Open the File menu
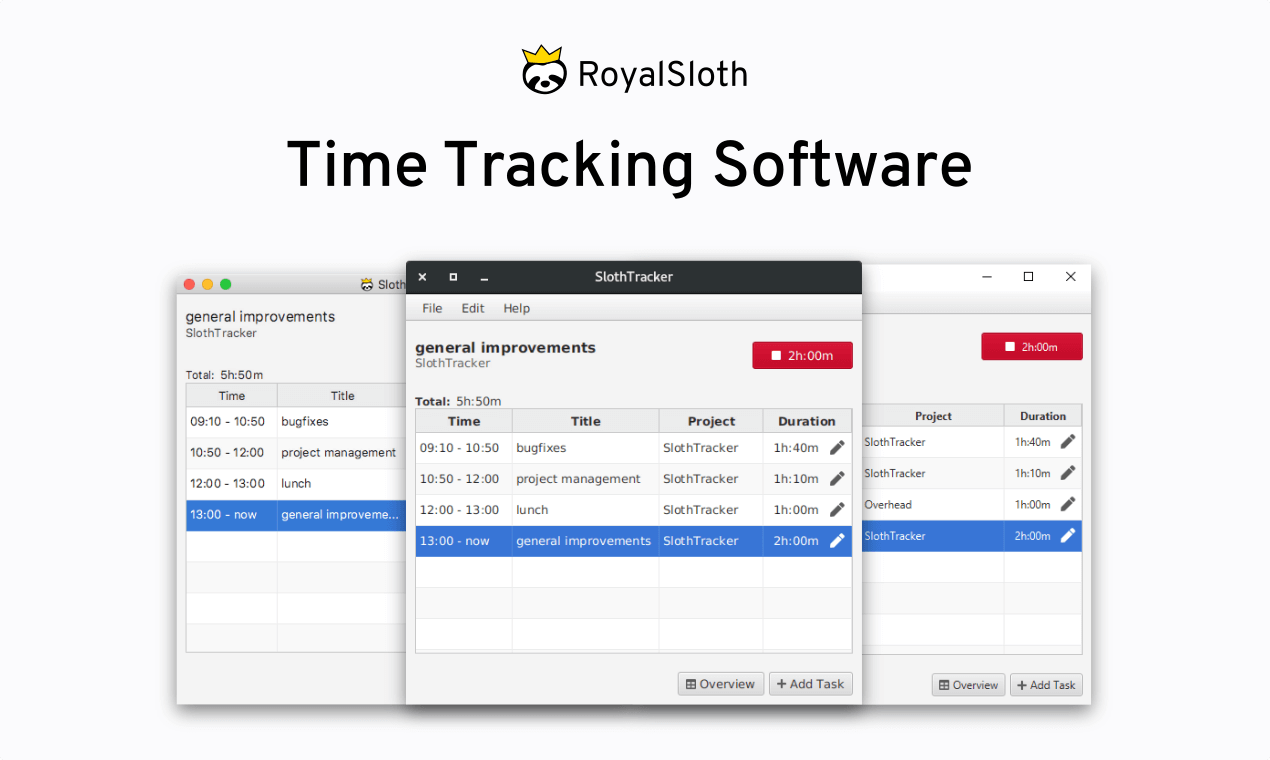Viewport: 1270px width, 760px height. [432, 308]
